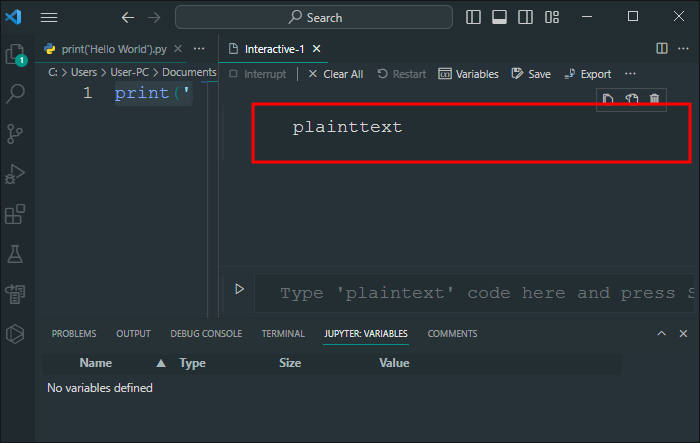Open more actions in Interactive toolbar

[630, 74]
